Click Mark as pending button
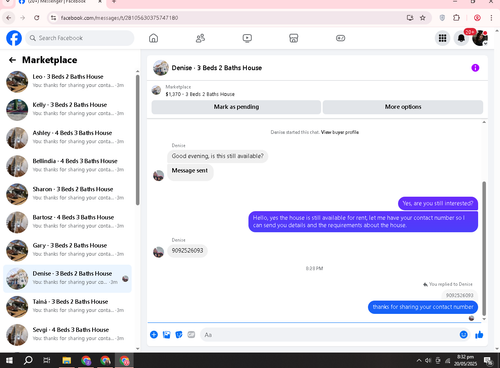 pyautogui.click(x=236, y=107)
